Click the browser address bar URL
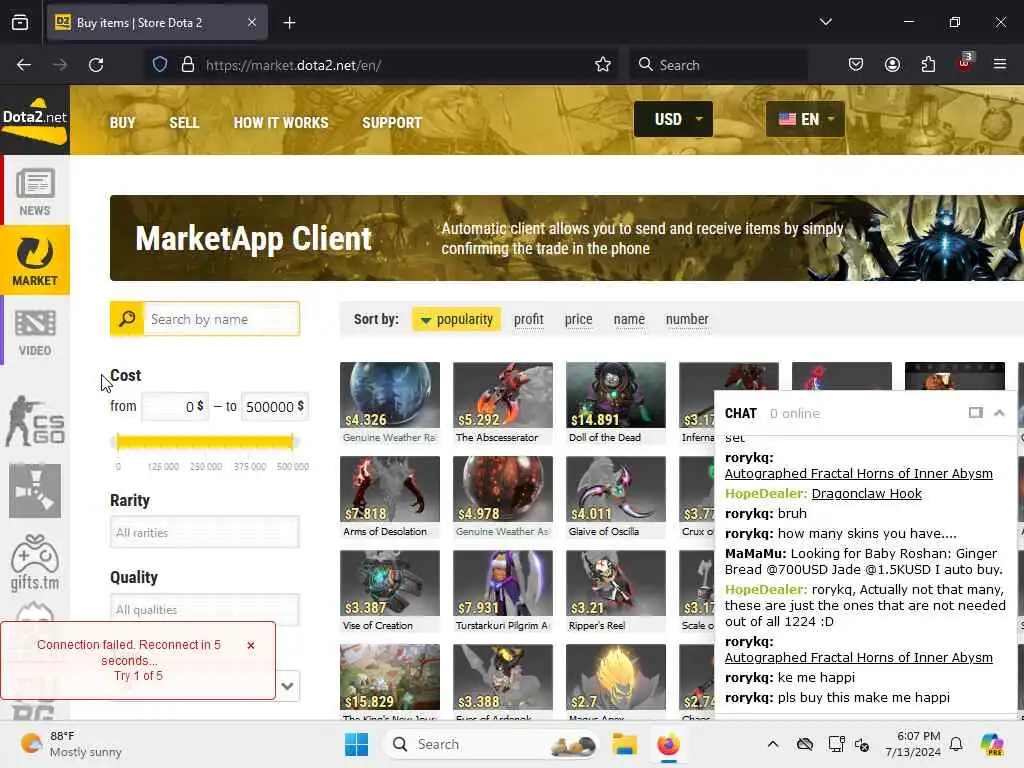The height and width of the screenshot is (768, 1024). coord(293,65)
